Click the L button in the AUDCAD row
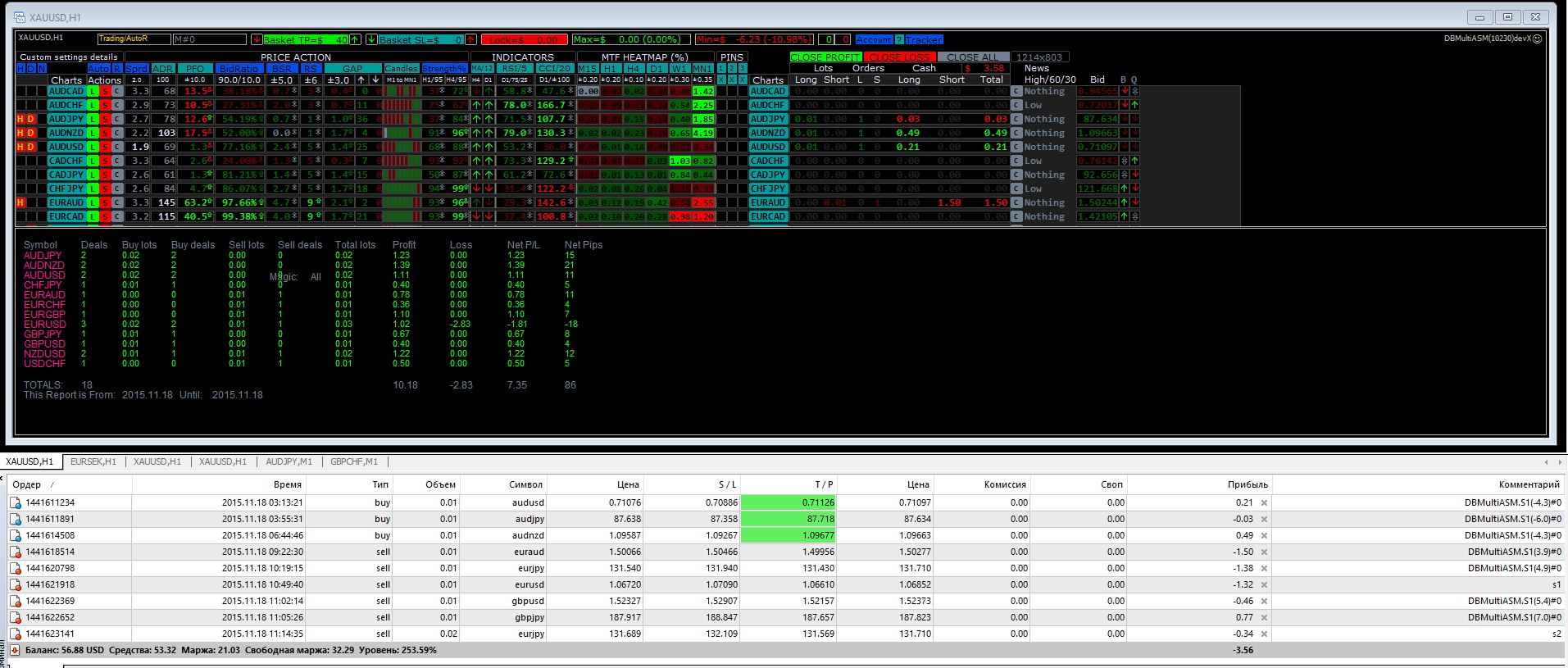This screenshot has width=1568, height=668. coord(93,91)
